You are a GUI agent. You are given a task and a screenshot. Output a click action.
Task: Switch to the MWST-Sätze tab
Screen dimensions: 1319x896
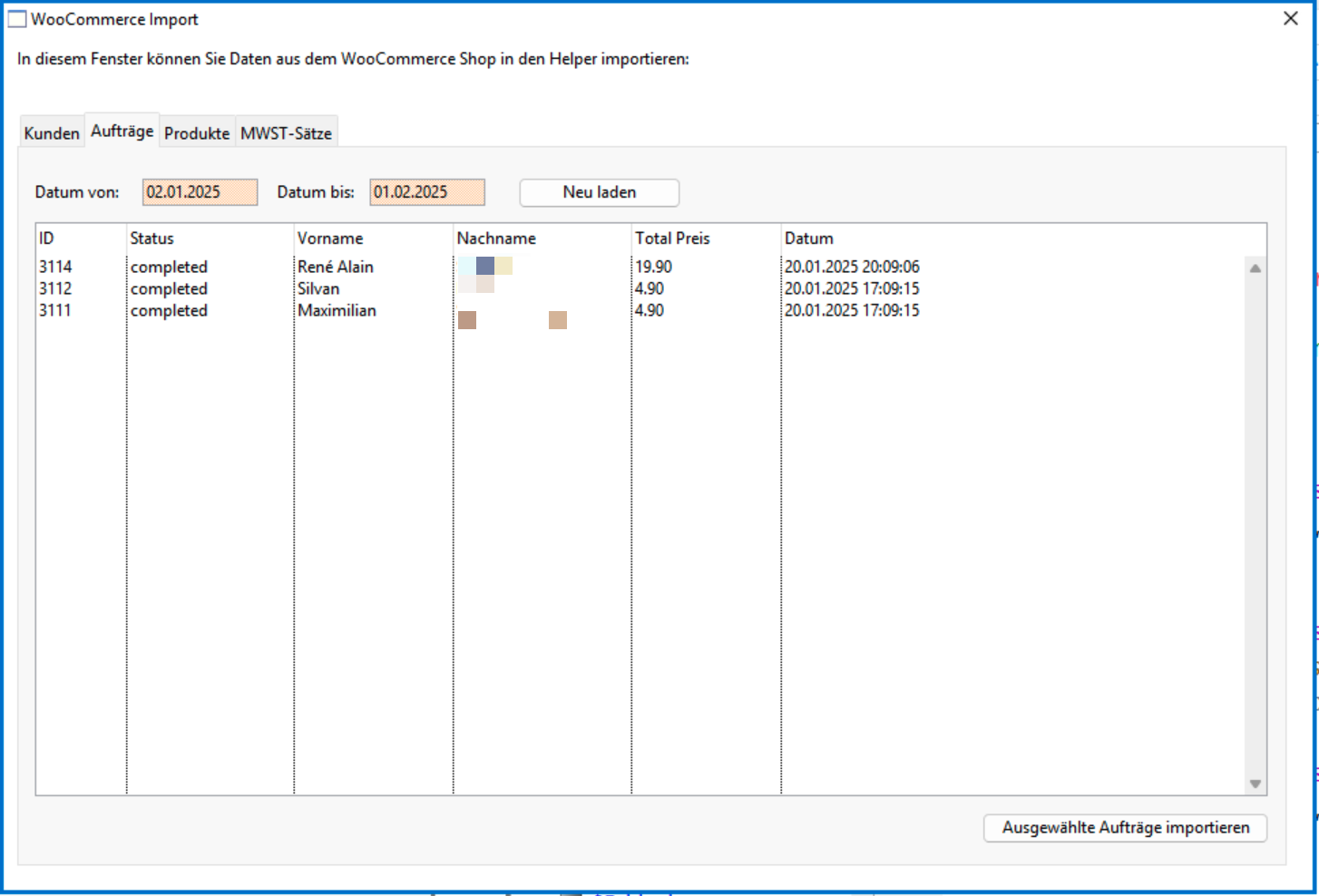point(286,133)
